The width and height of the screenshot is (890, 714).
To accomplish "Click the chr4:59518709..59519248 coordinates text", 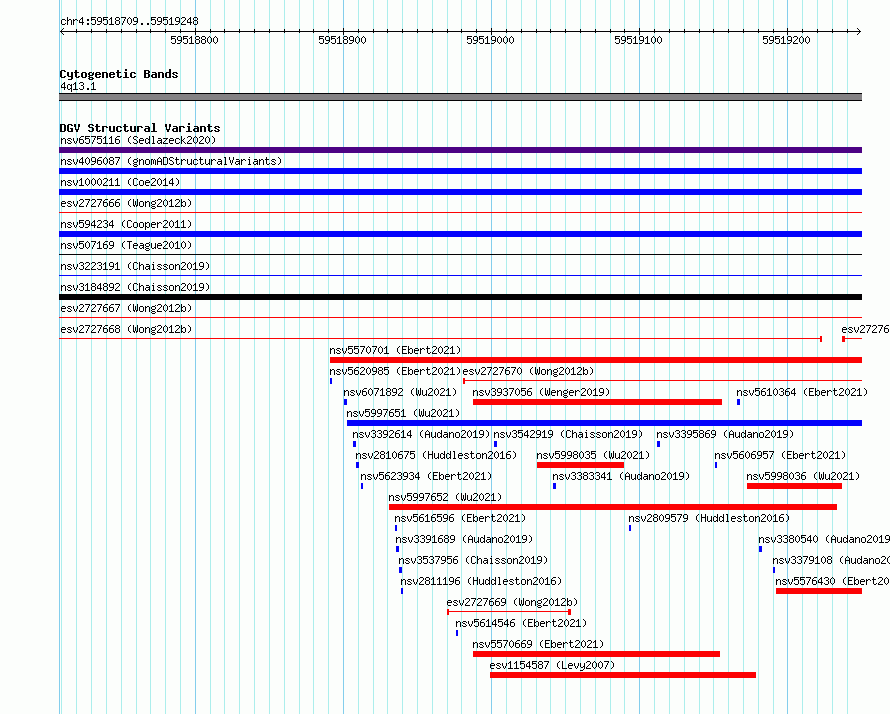I will coord(129,21).
